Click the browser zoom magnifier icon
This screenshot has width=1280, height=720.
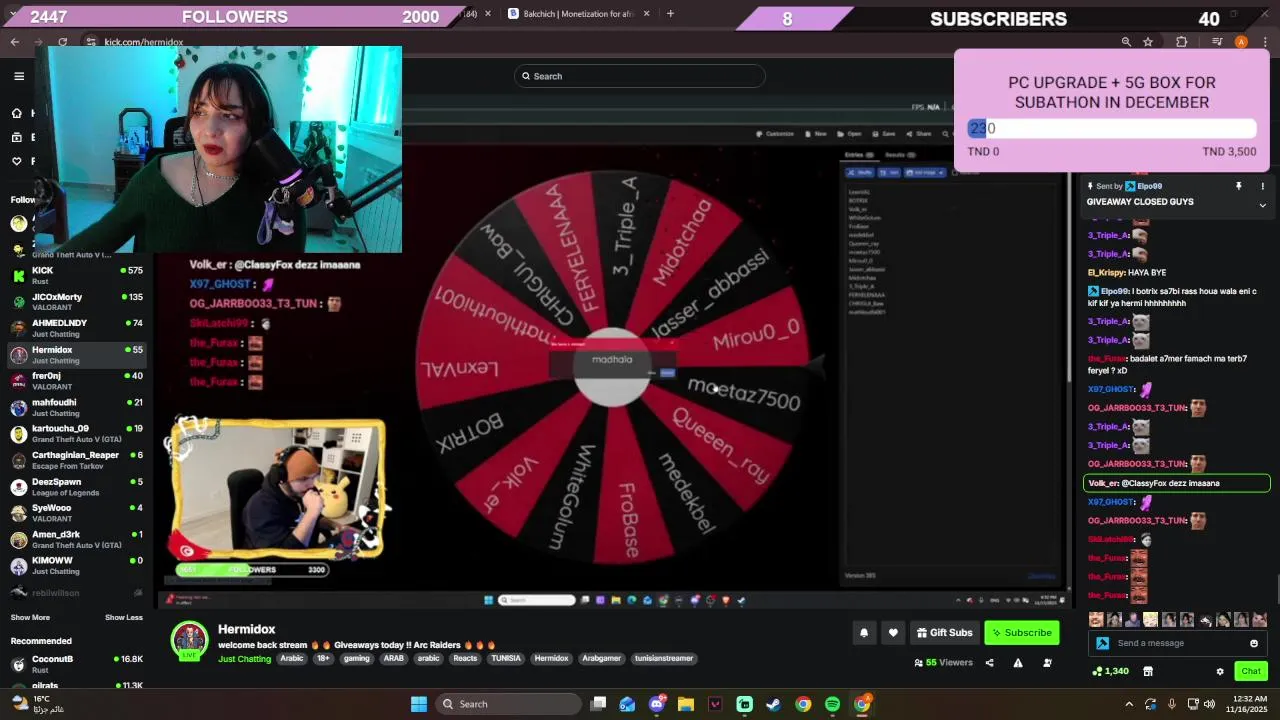tap(1126, 42)
